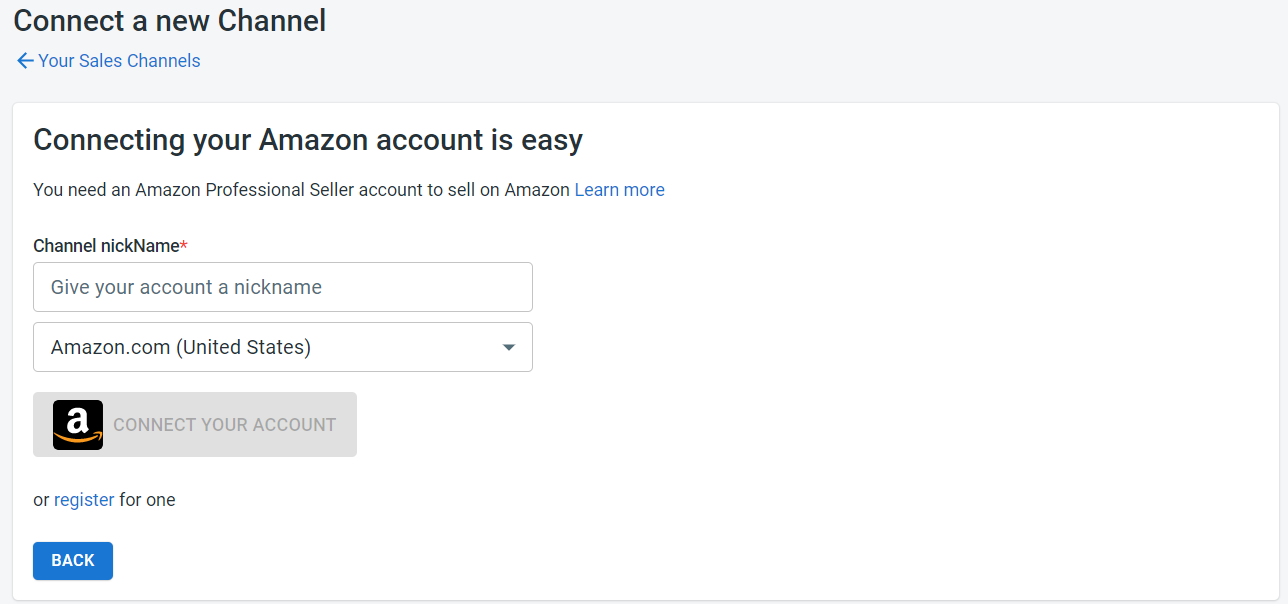Click the Connect a new Channel page title
The width and height of the screenshot is (1288, 604).
(170, 21)
